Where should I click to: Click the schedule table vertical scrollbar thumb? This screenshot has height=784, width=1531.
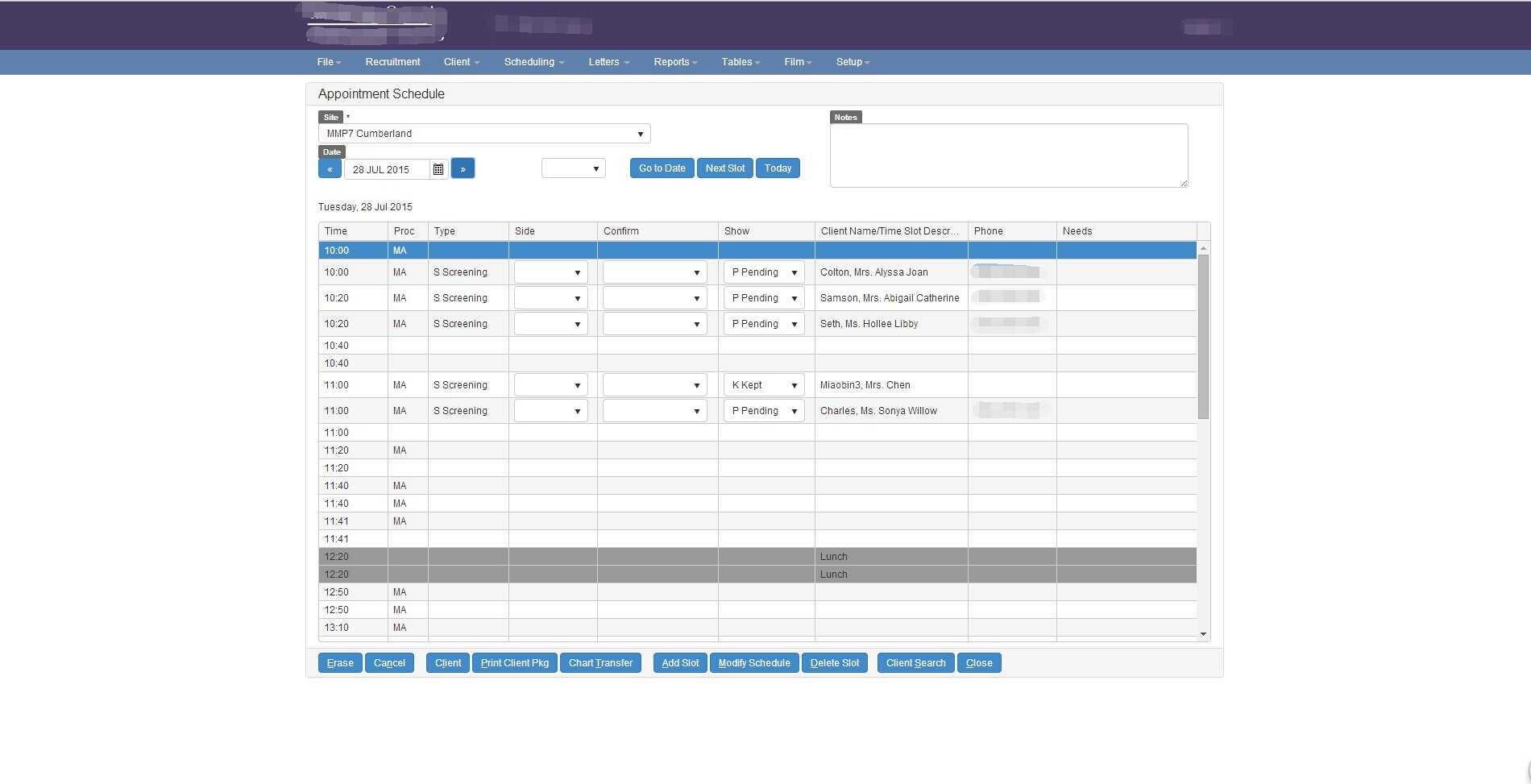[1203, 336]
